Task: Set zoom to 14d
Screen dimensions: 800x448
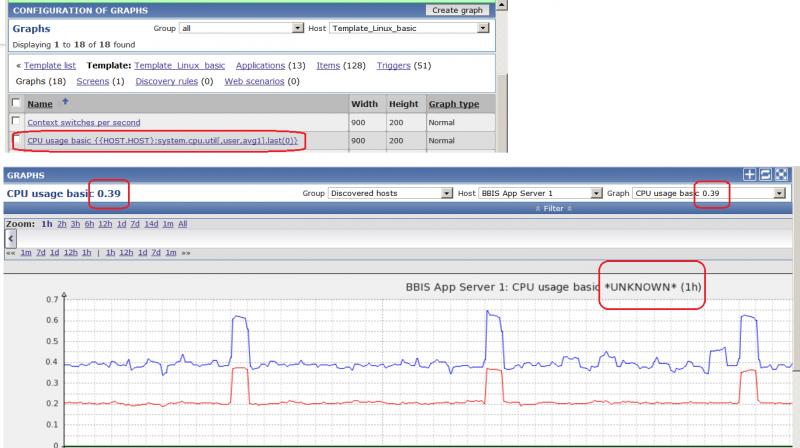Action: [151, 224]
